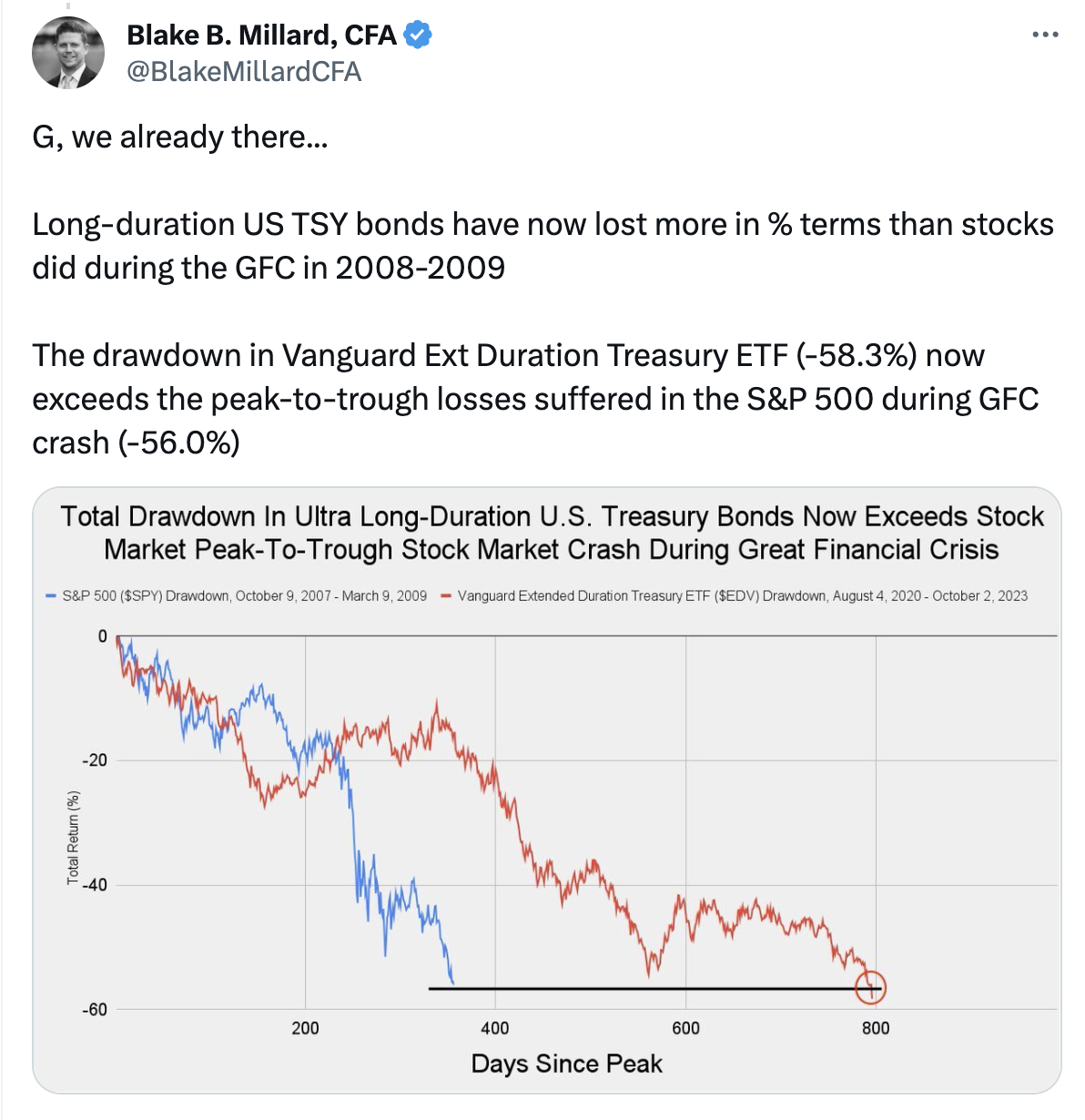Click the 800 tick on the x-axis
Image resolution: width=1085 pixels, height=1120 pixels.
point(876,1028)
